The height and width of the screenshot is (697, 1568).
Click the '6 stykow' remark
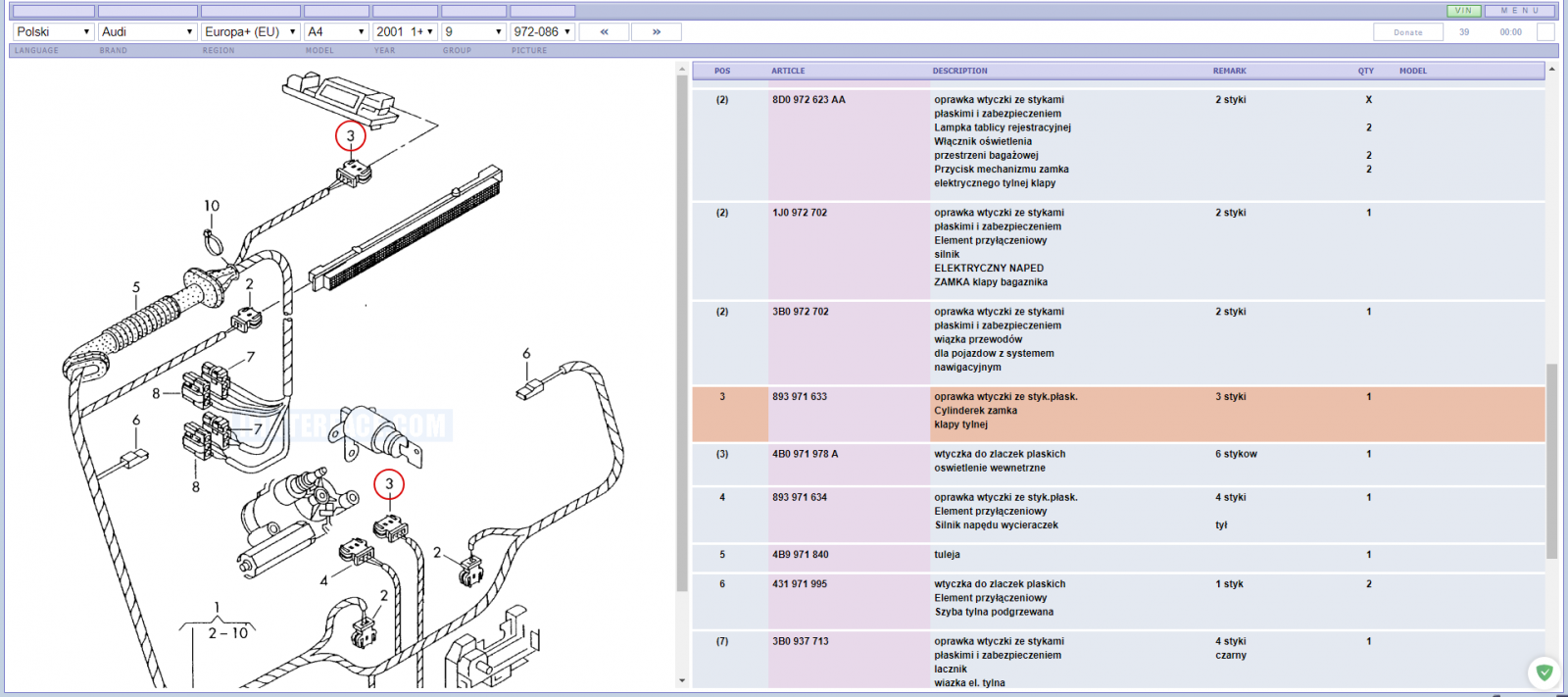pyautogui.click(x=1237, y=454)
